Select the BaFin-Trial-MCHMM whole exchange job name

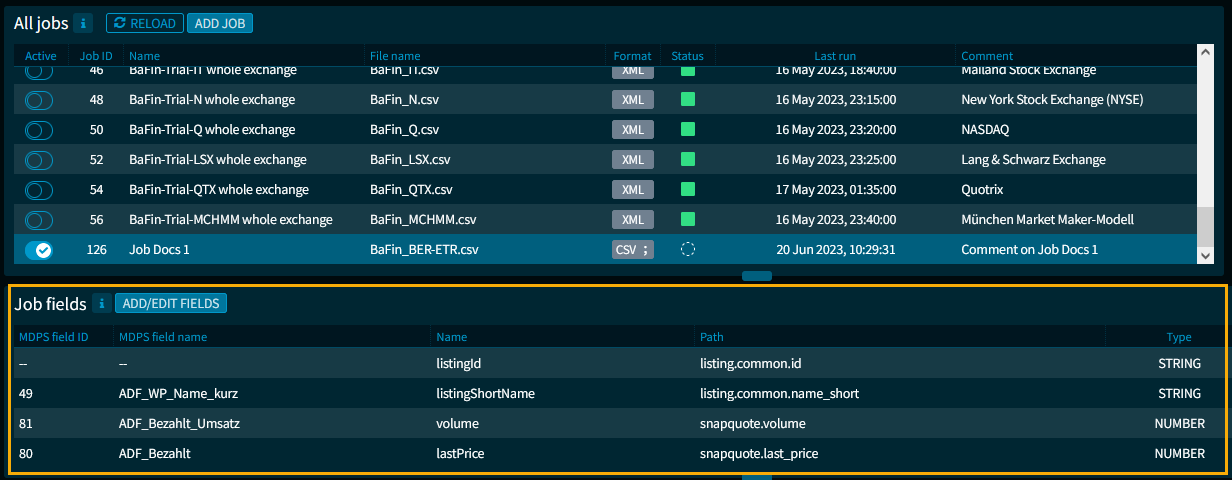coord(231,220)
